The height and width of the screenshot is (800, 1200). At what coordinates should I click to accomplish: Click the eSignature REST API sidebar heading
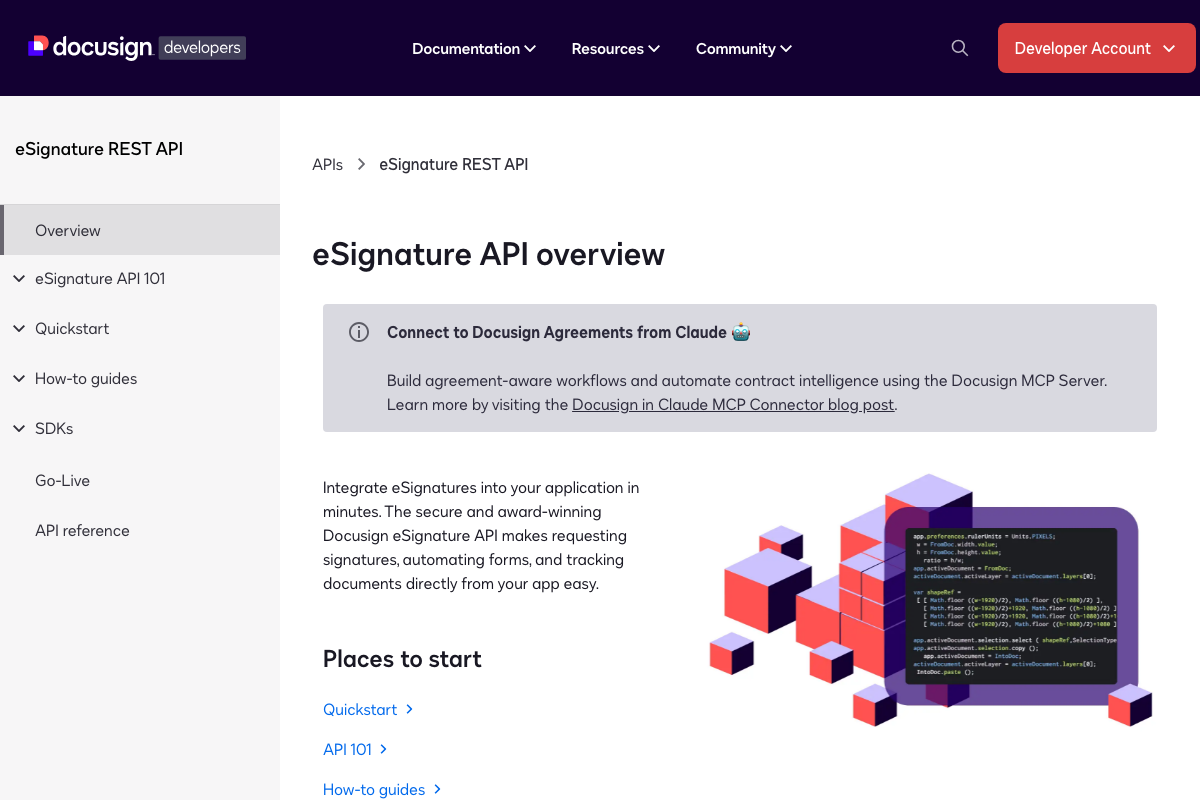tap(99, 149)
